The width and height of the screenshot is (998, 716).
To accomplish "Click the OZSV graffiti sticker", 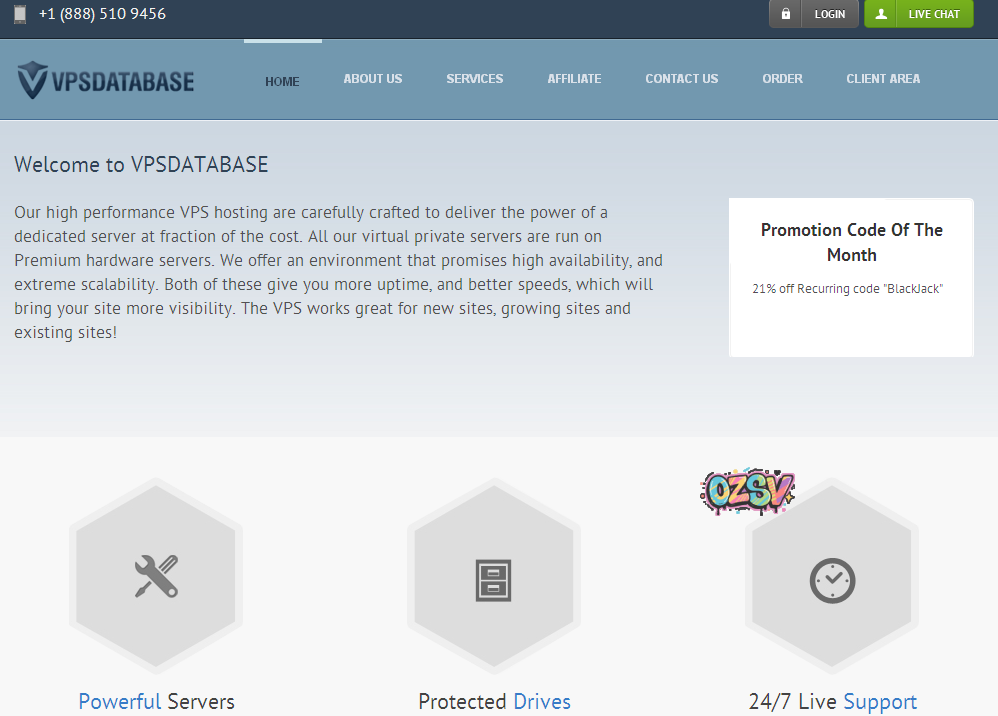I will click(747, 491).
